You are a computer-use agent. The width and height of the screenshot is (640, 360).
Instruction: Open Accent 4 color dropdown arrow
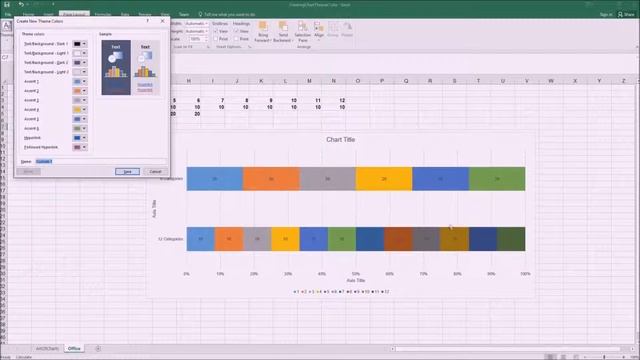(x=84, y=109)
